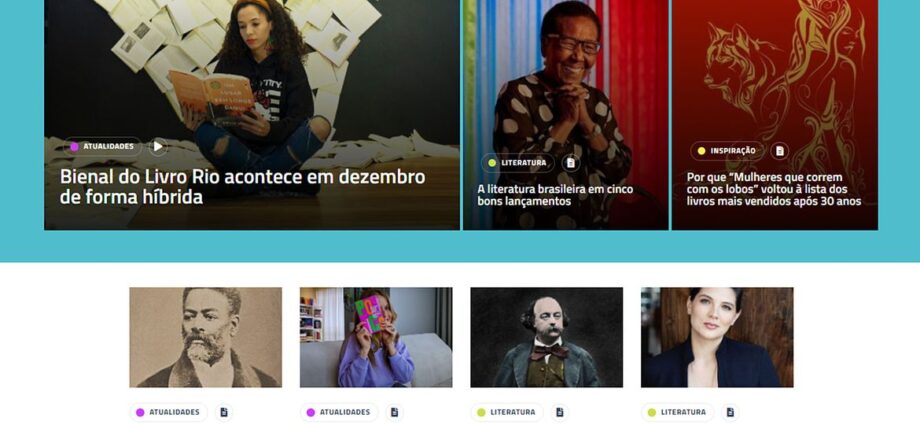Open the photo of dark-haired woman in blazer
The height and width of the screenshot is (425, 920).
coord(717,337)
